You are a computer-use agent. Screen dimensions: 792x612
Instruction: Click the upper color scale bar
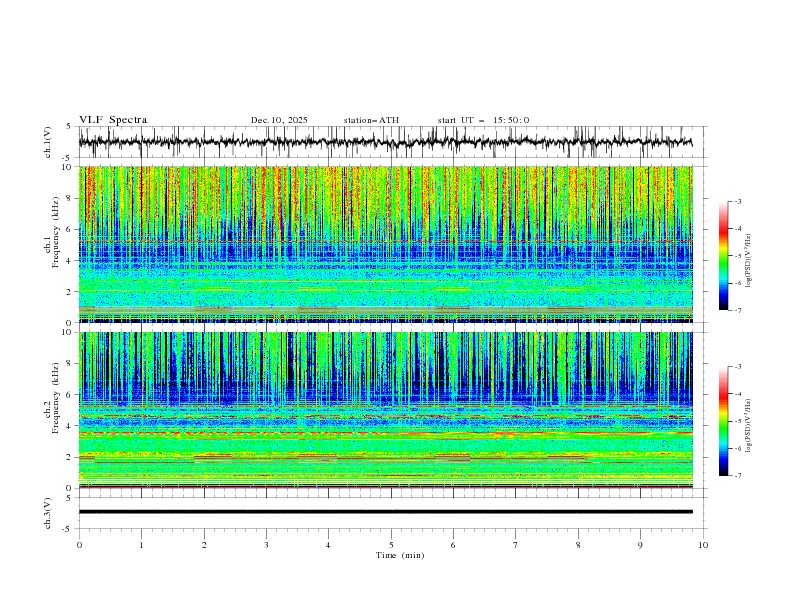(x=723, y=256)
